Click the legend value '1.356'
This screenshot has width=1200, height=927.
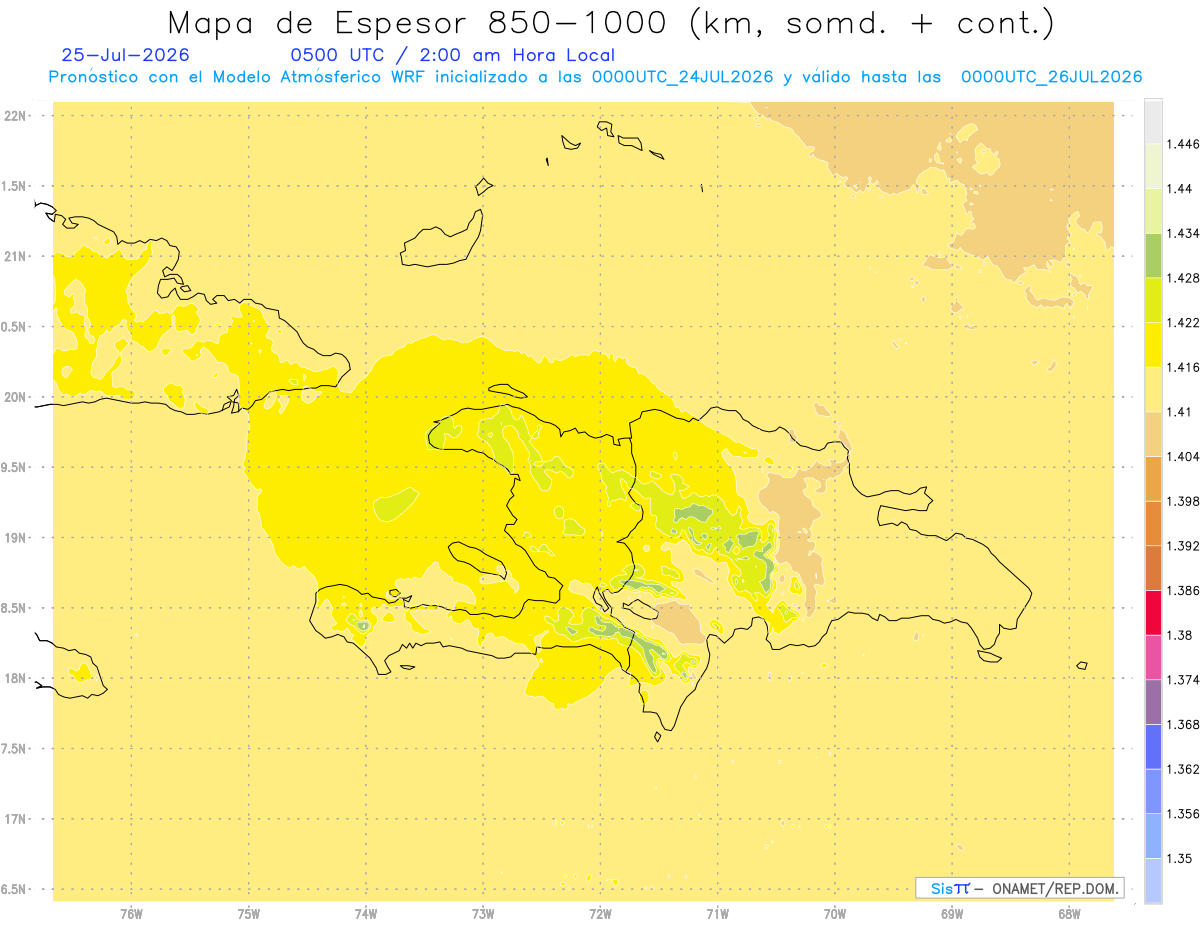[1183, 813]
